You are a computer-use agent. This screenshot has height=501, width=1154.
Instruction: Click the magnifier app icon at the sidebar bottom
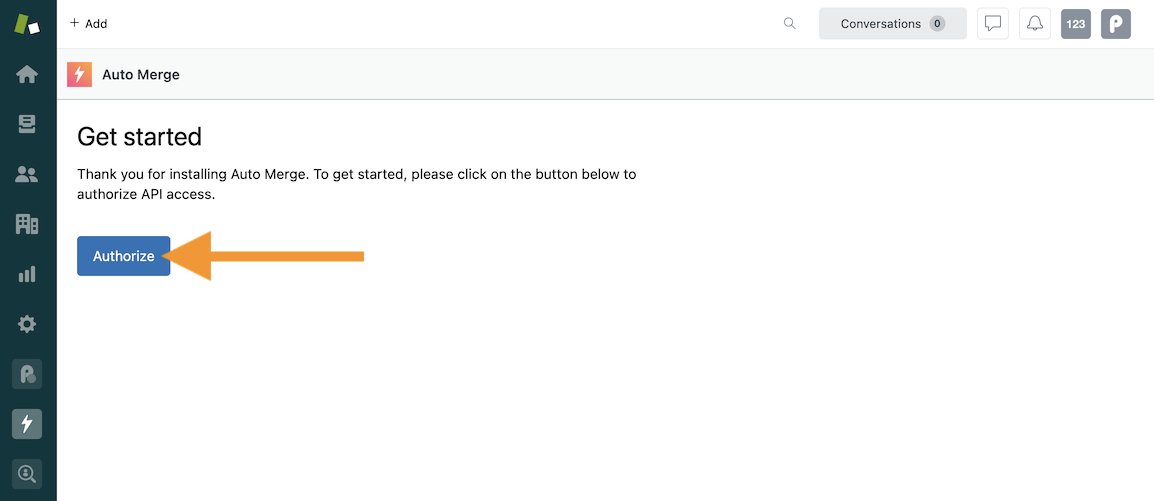[x=27, y=474]
